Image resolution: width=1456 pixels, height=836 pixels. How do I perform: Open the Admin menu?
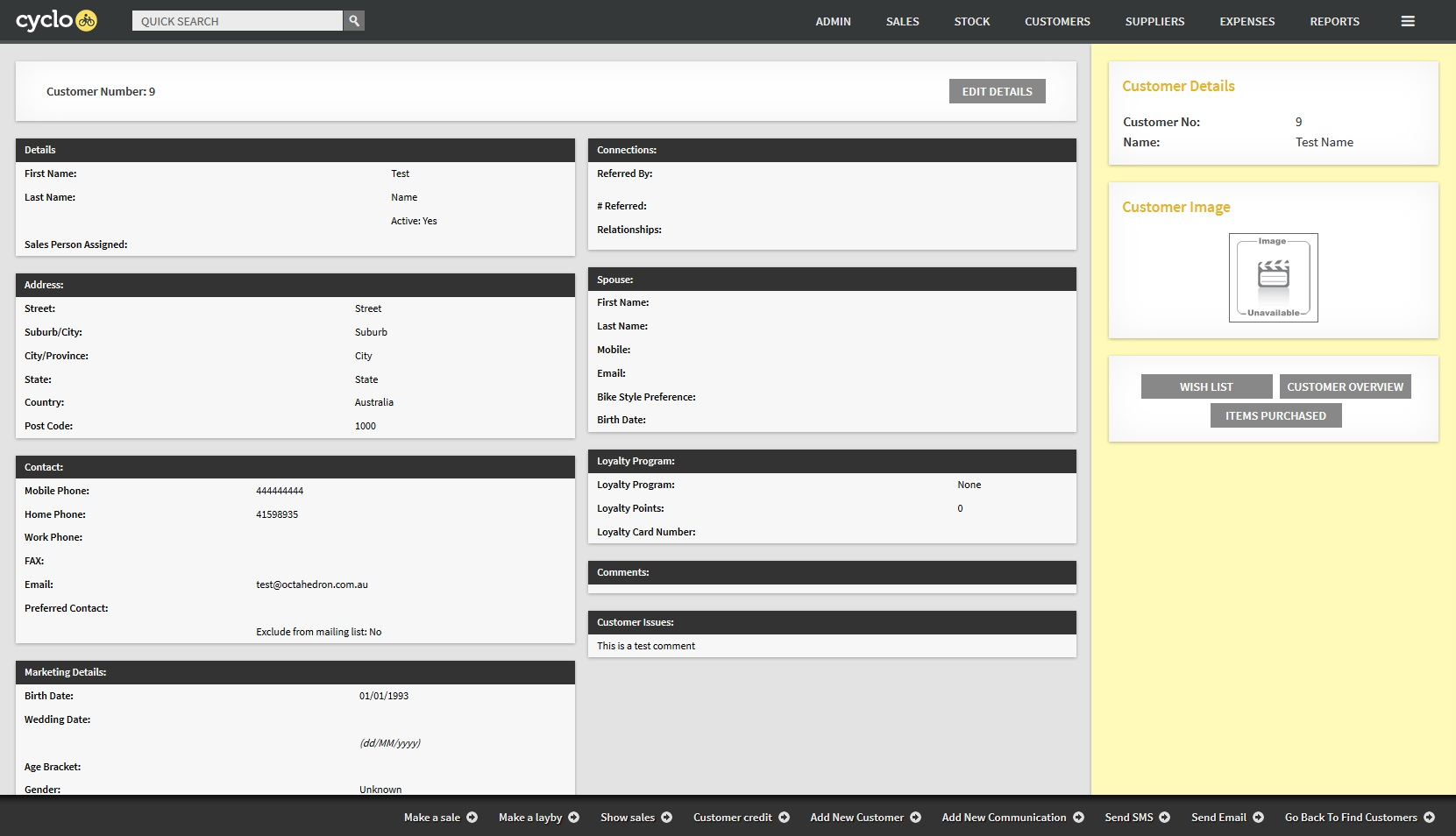tap(833, 21)
